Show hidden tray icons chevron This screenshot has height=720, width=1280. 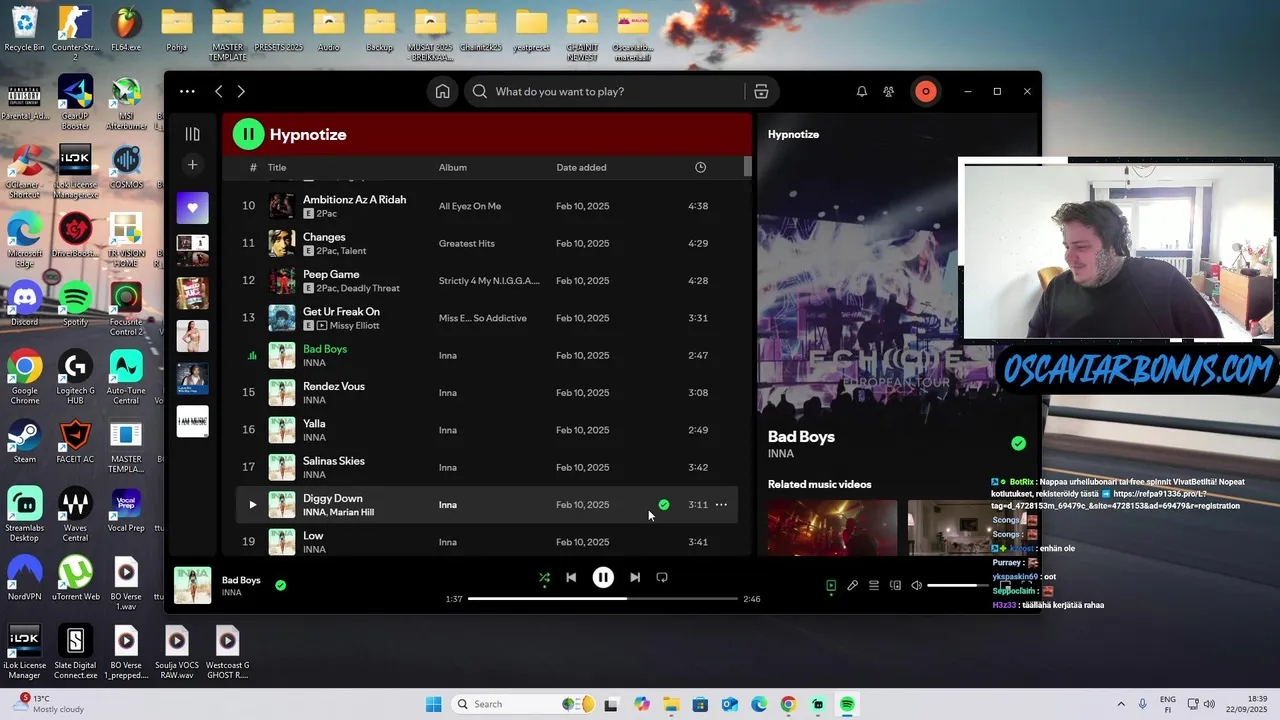1121,704
